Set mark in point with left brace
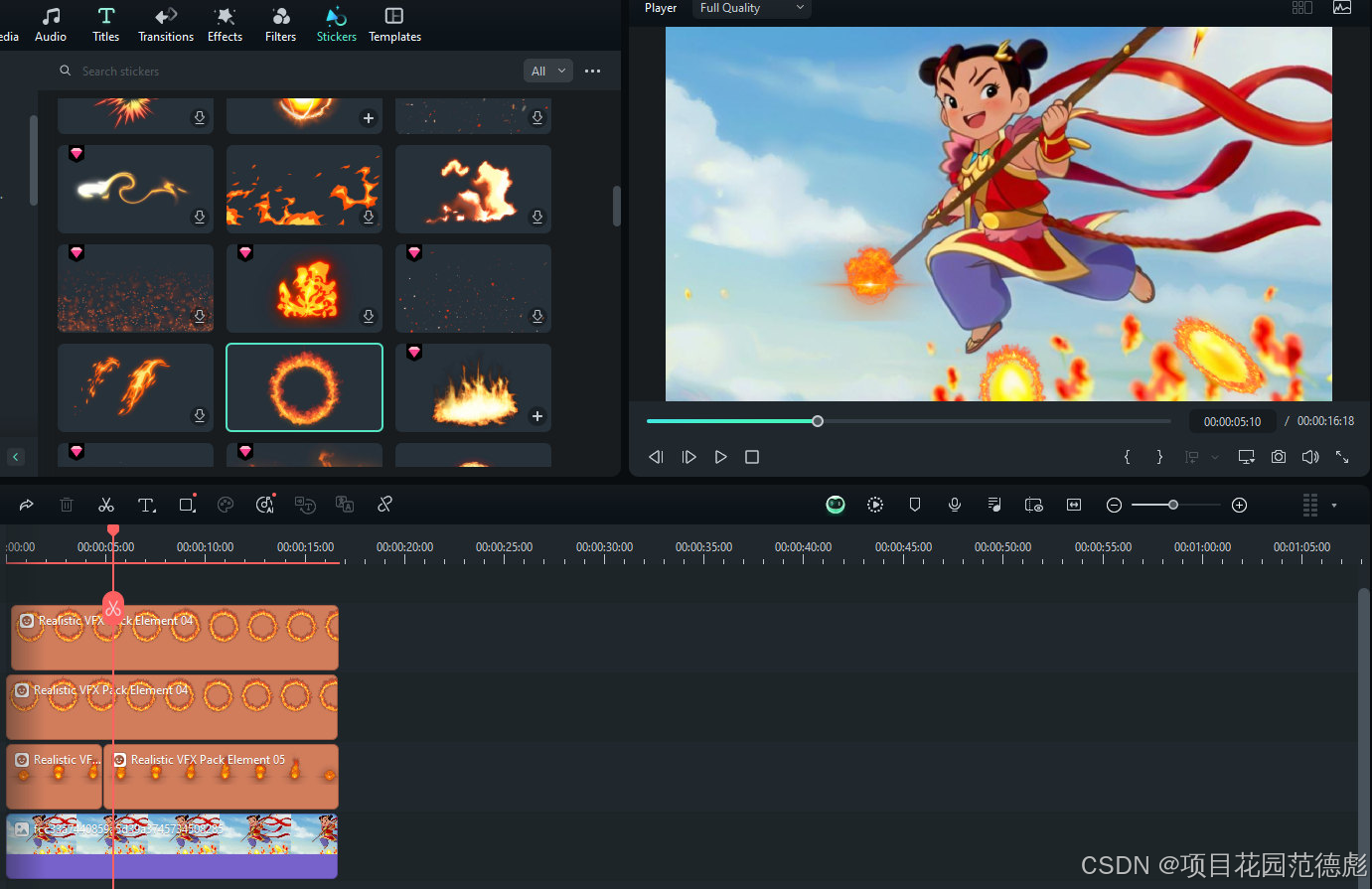1372x889 pixels. 1127,457
